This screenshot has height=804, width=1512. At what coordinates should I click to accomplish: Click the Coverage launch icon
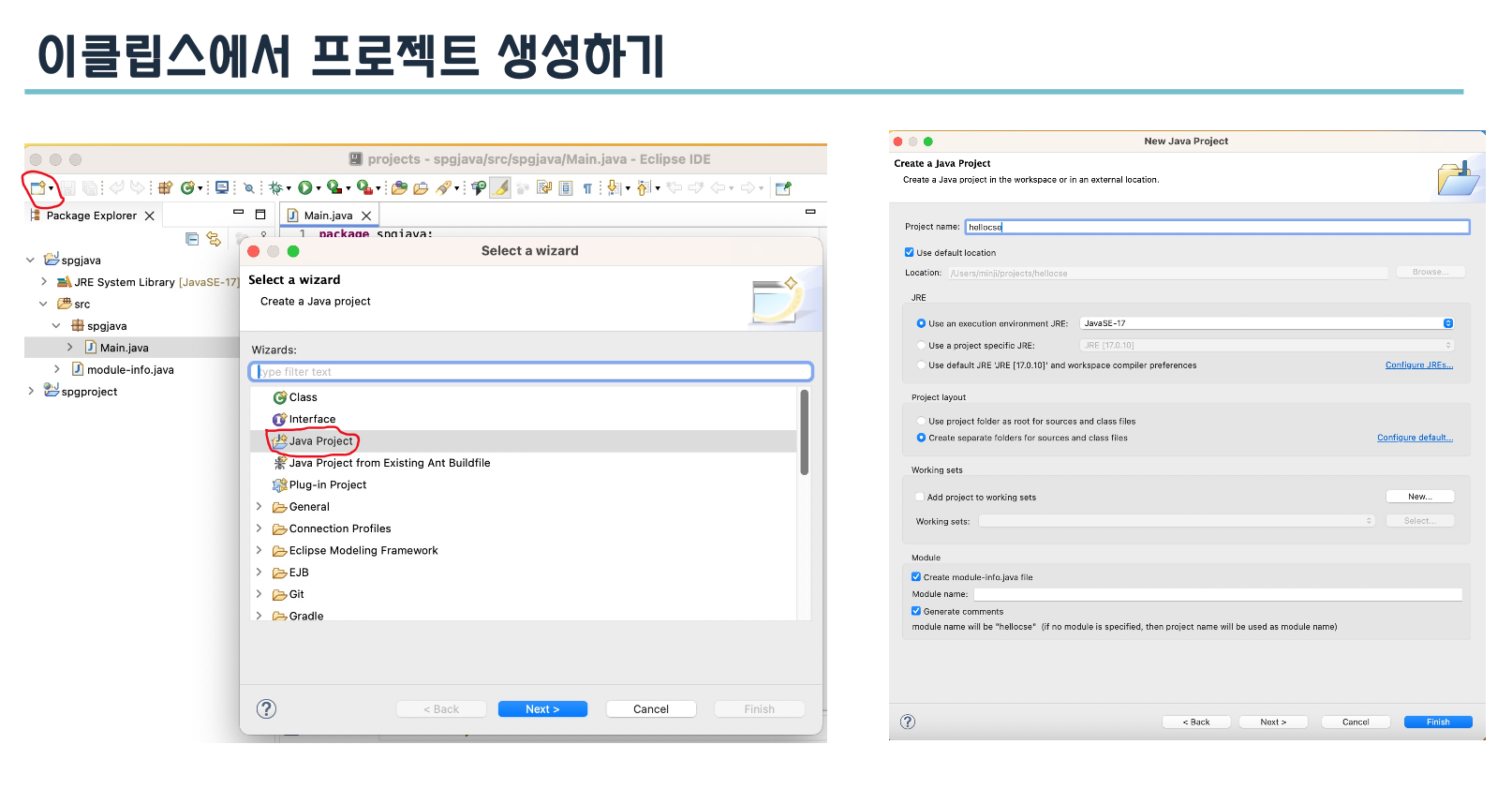[x=334, y=187]
